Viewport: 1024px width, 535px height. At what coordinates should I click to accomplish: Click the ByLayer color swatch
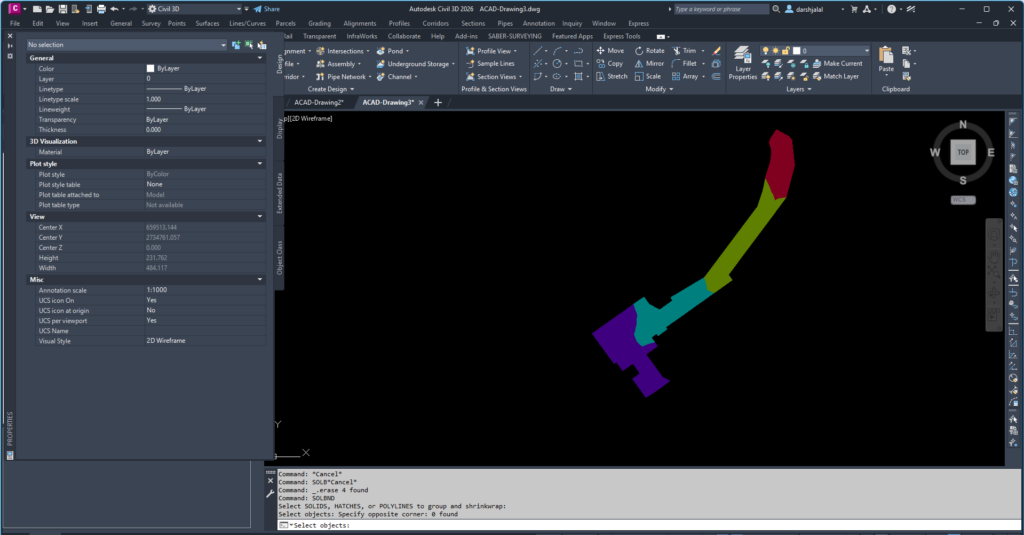(150, 69)
